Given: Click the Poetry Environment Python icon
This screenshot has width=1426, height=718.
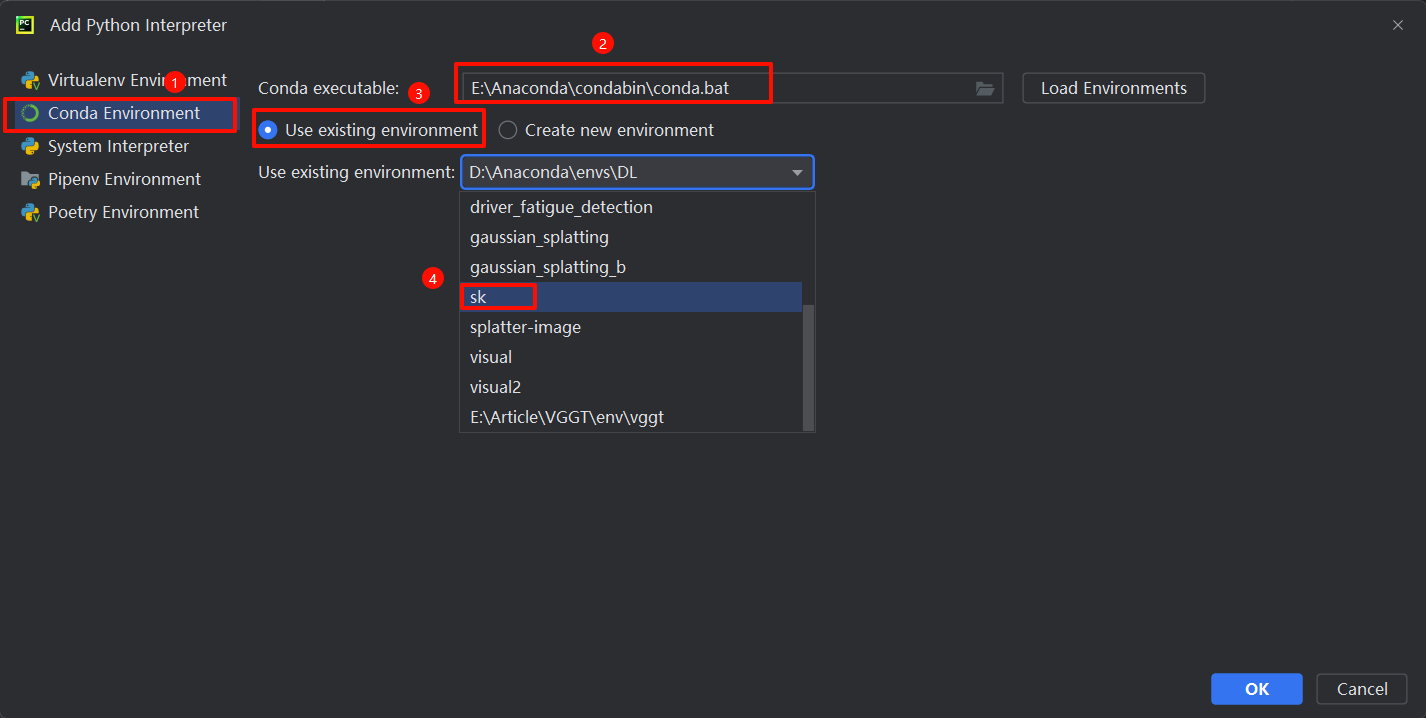Looking at the screenshot, I should coord(30,212).
